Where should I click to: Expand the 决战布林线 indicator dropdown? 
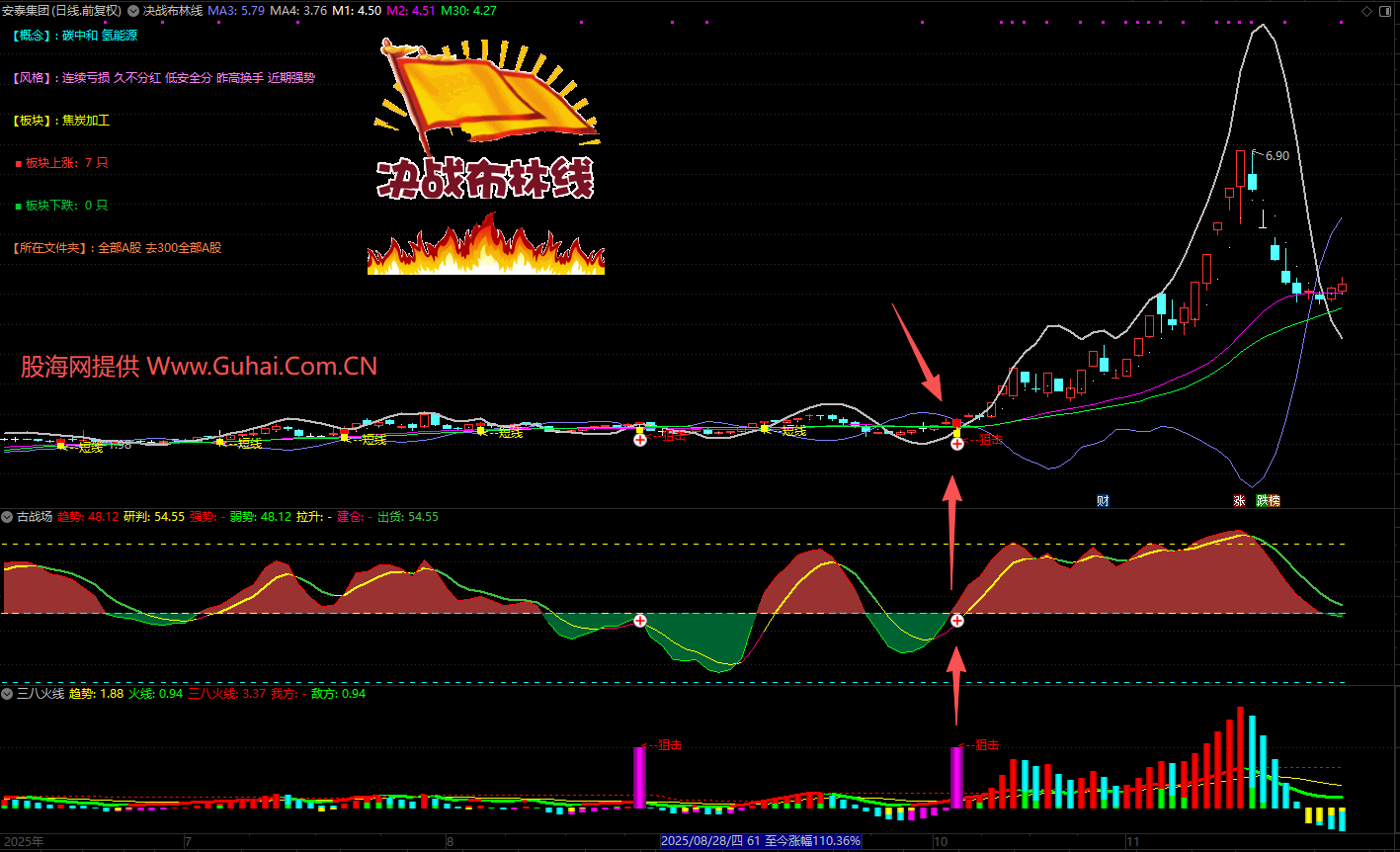134,11
